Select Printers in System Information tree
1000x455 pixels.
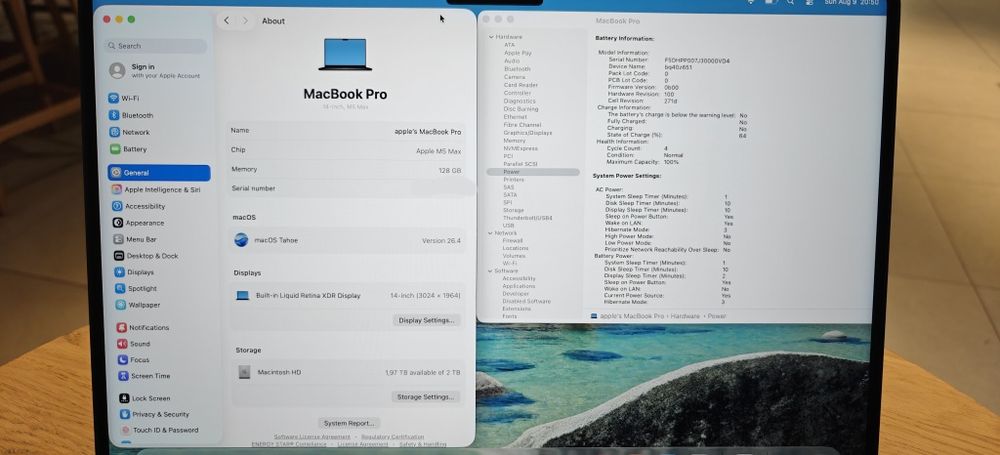click(x=513, y=180)
